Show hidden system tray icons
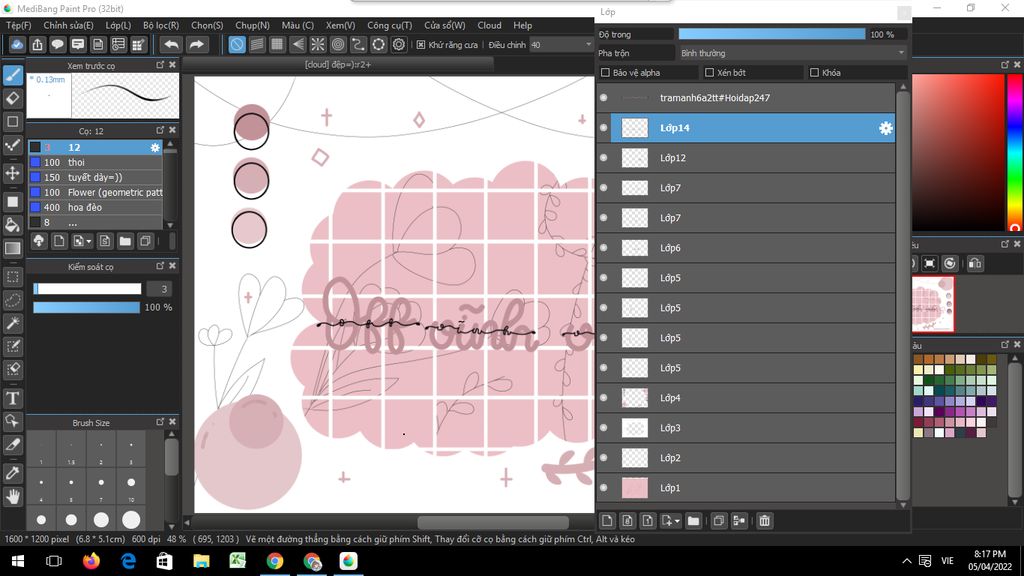 [x=906, y=561]
